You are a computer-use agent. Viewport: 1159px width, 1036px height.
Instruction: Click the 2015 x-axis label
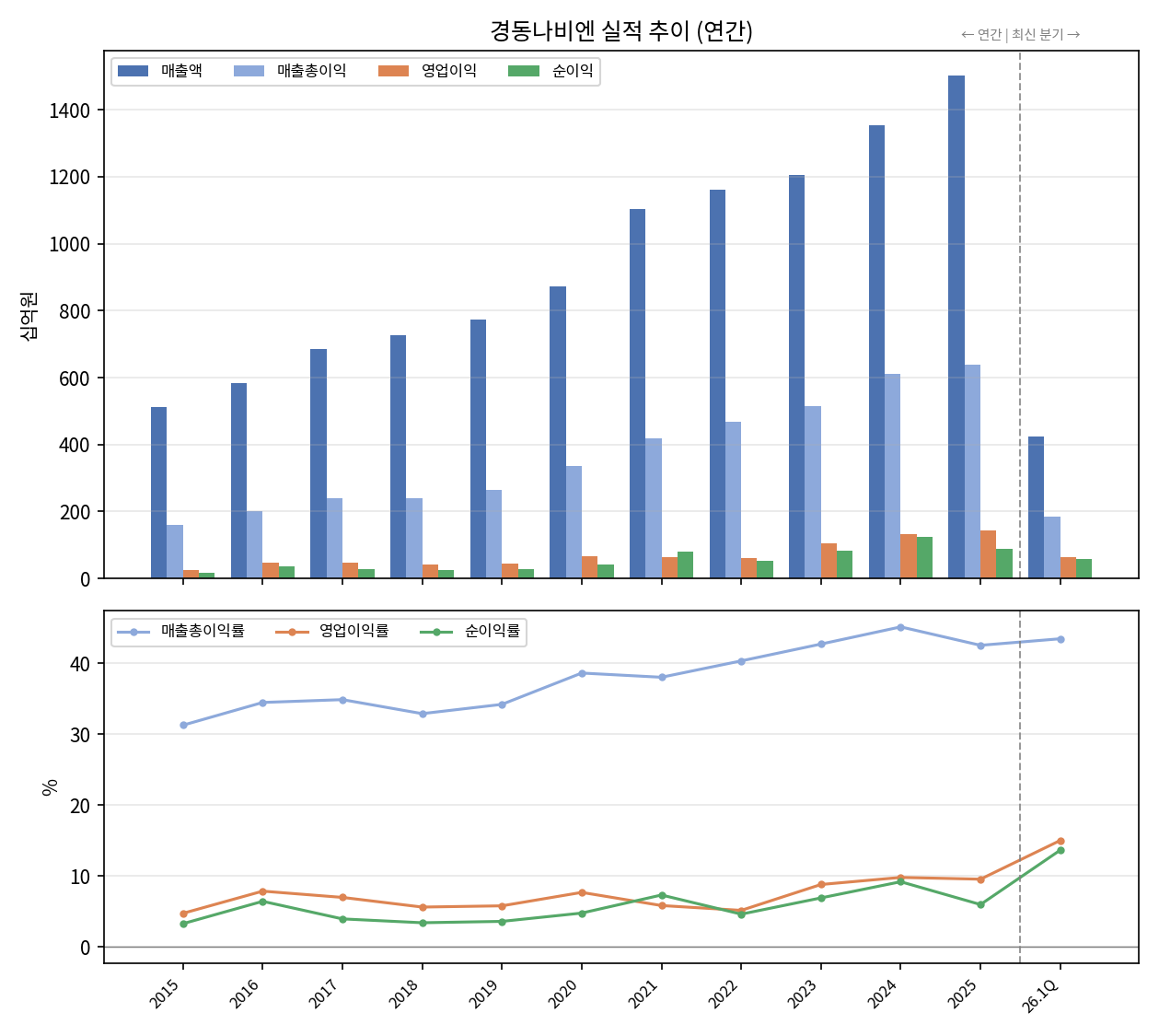[166, 994]
